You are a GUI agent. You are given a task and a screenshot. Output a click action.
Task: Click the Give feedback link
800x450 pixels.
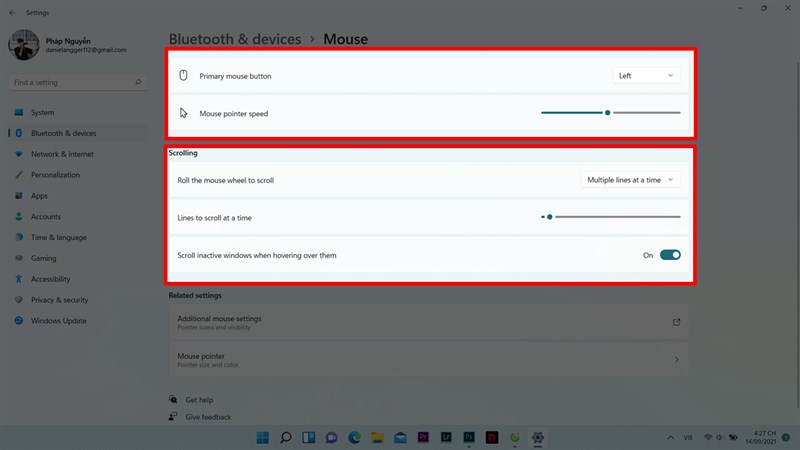[x=208, y=417]
